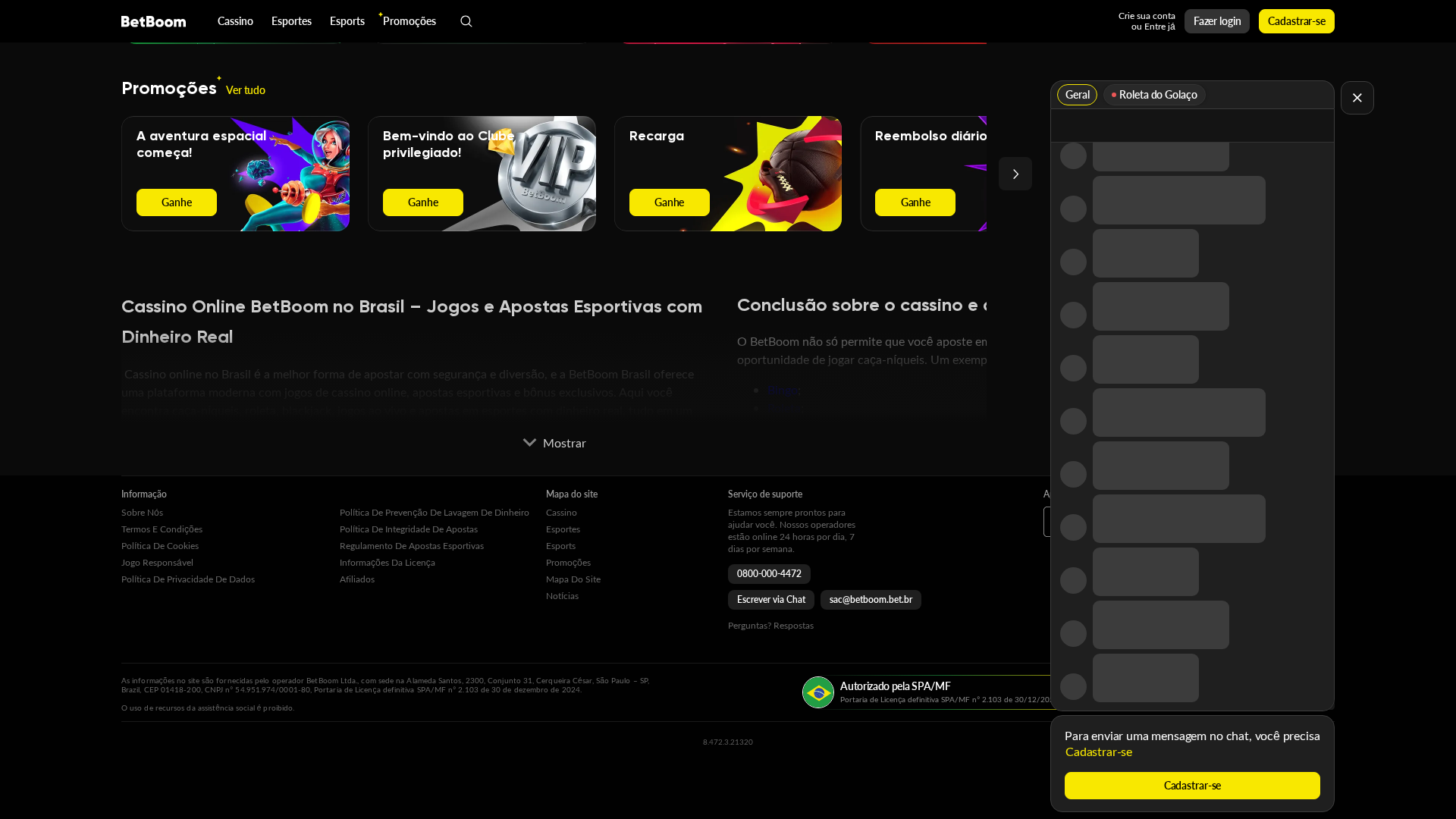The width and height of the screenshot is (1456, 819).
Task: Open Promoções link in site map
Action: tap(568, 563)
